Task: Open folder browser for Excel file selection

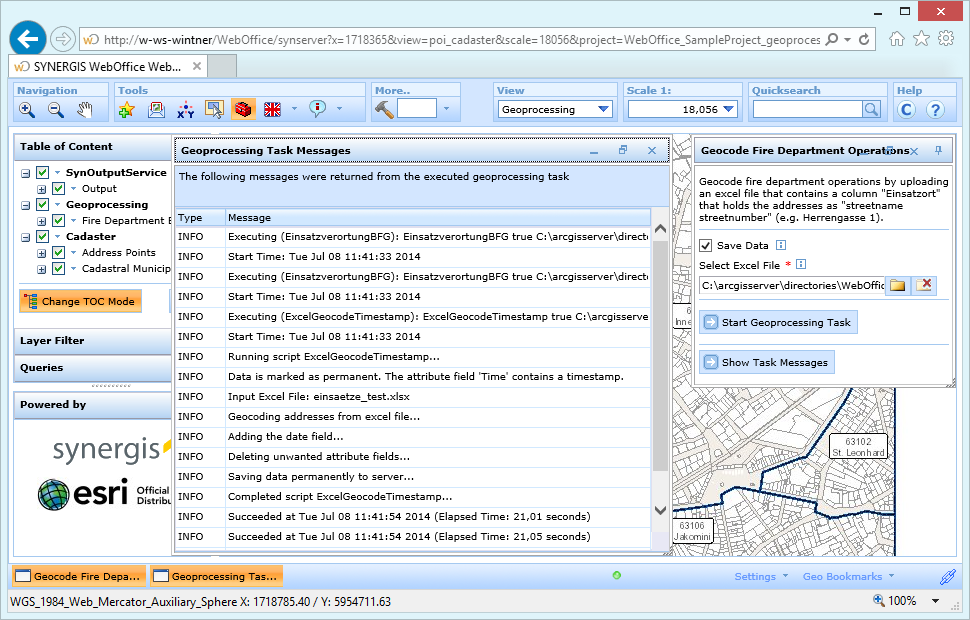Action: [897, 285]
